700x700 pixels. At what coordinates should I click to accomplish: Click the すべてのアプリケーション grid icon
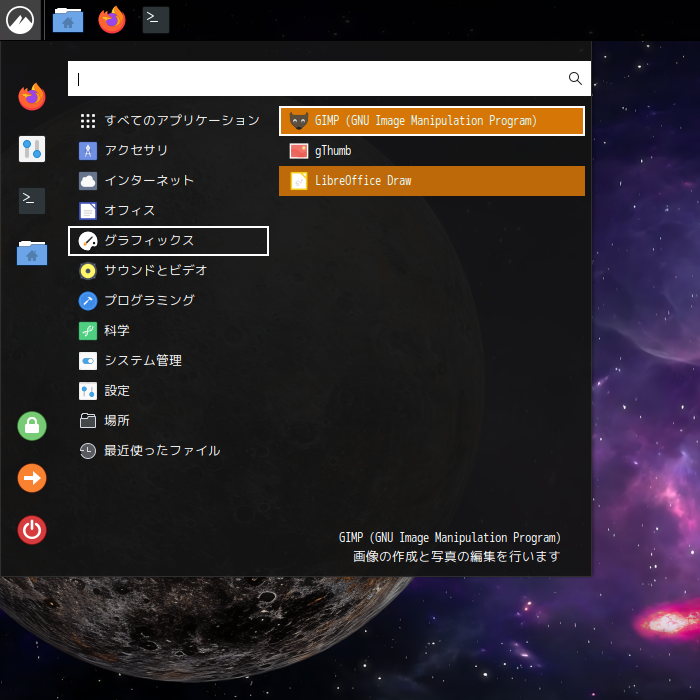pos(88,121)
